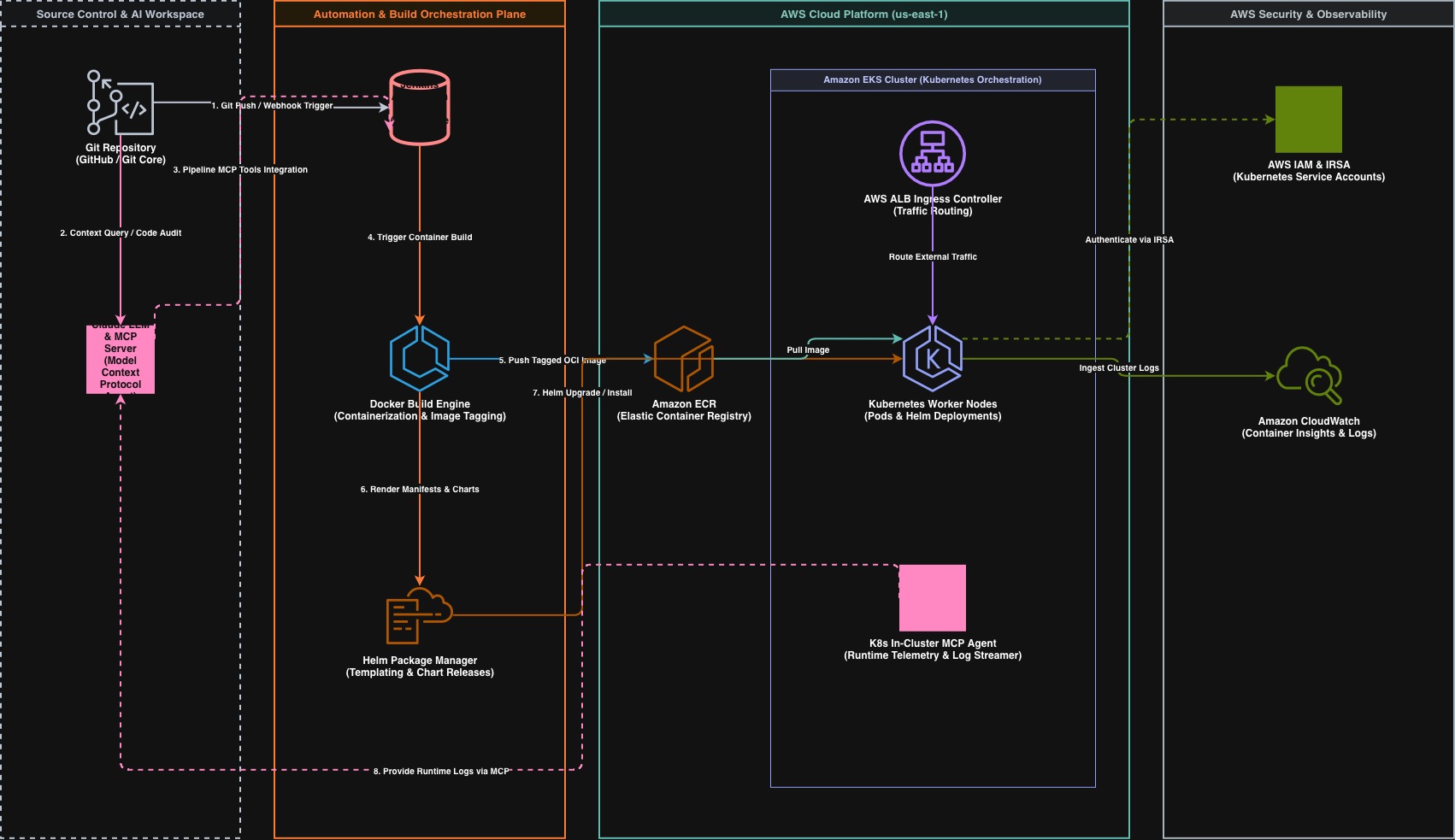Select the pink MCP Server box
This screenshot has height=840, width=1455.
121,360
